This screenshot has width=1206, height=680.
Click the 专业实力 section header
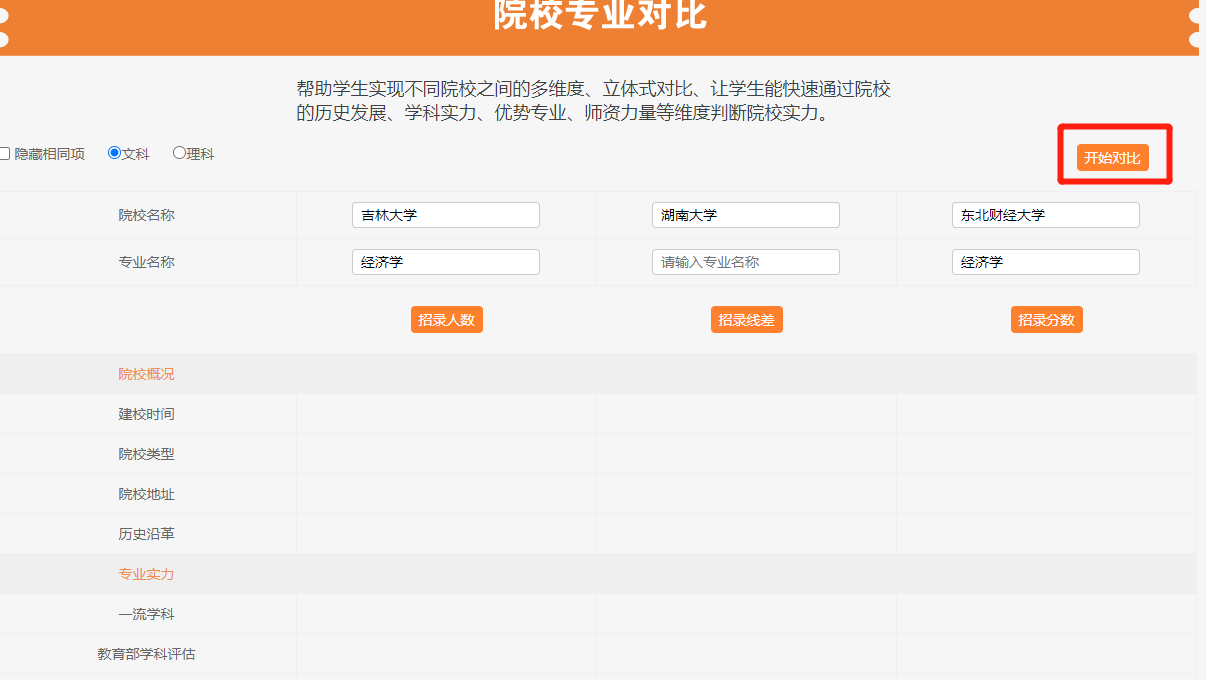click(146, 574)
